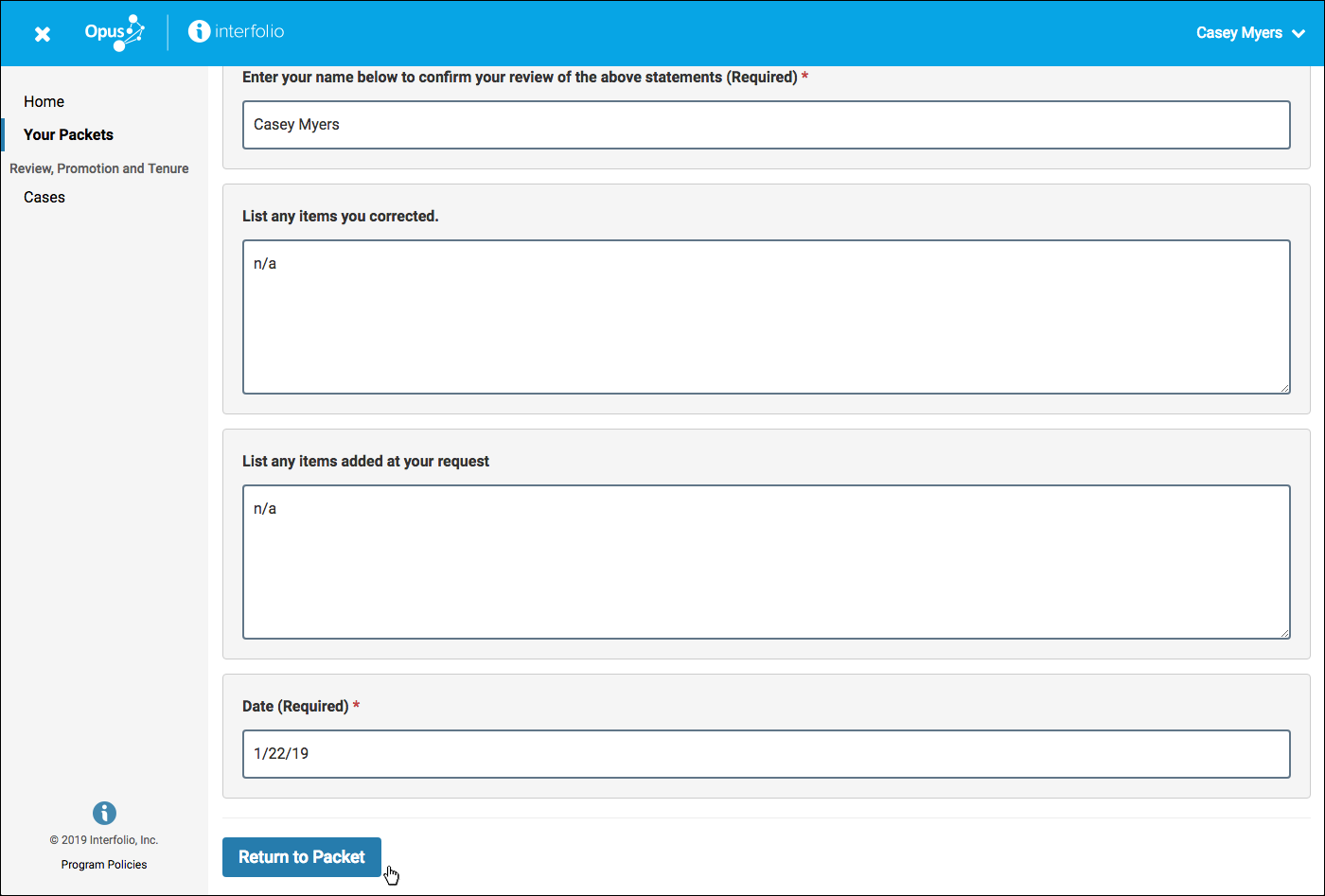Open the Opus logo in the header
Viewport: 1325px width, 896px height.
click(115, 32)
